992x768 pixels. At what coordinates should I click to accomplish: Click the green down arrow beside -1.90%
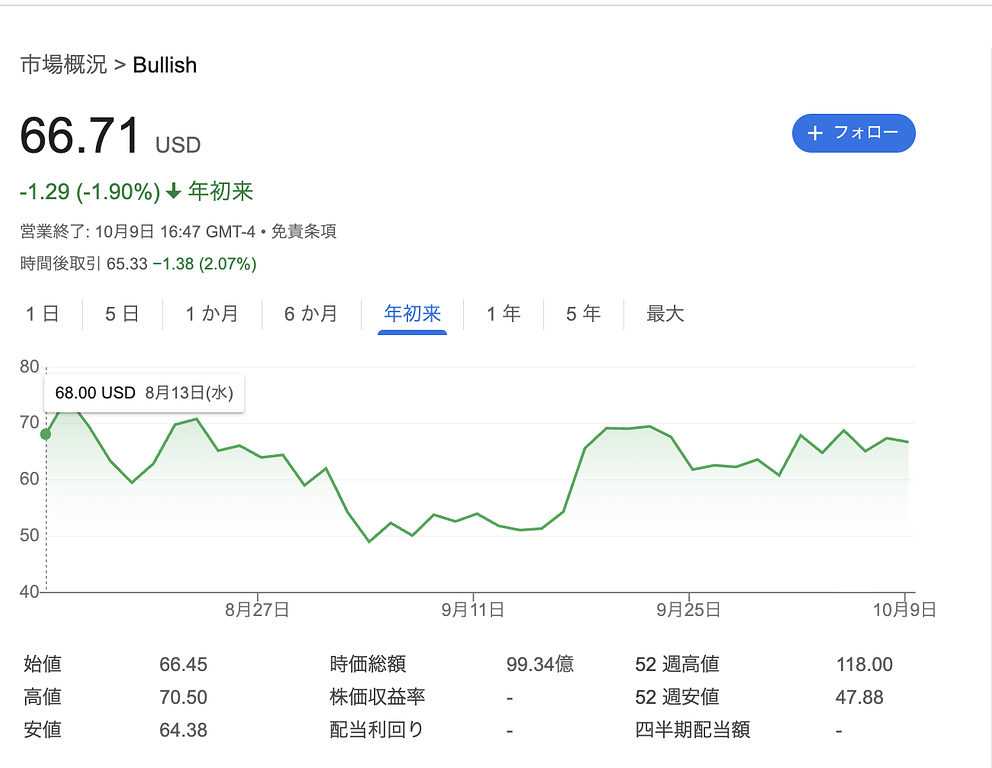coord(174,191)
